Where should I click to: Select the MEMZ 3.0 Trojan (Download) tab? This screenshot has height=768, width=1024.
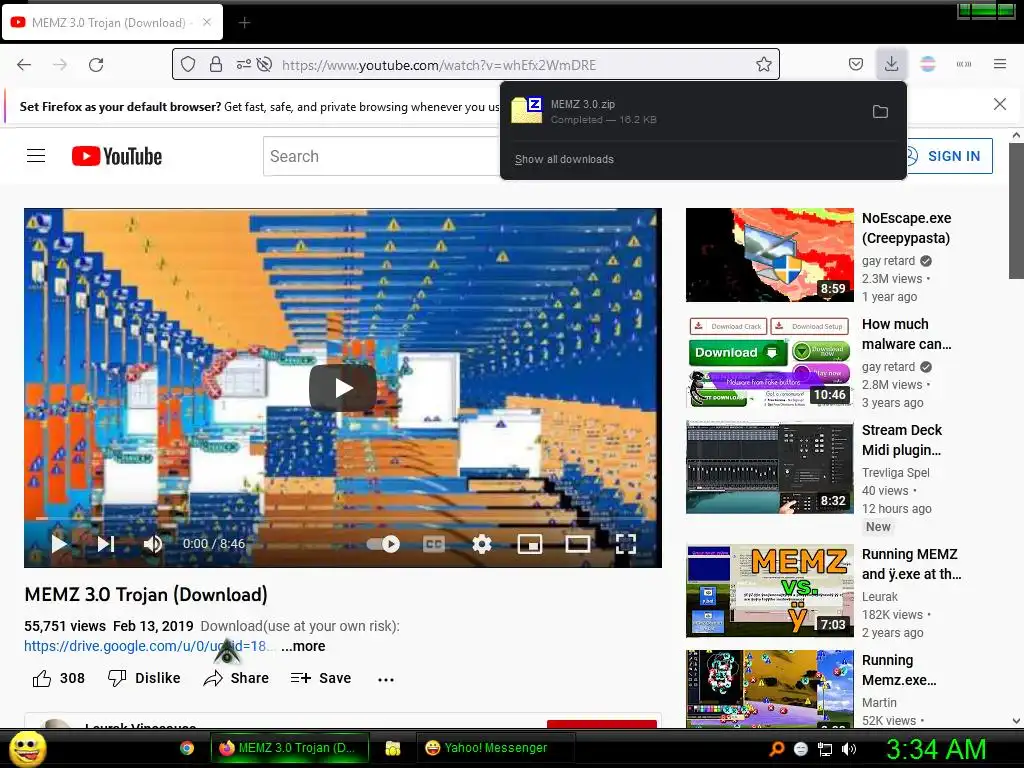[x=112, y=22]
